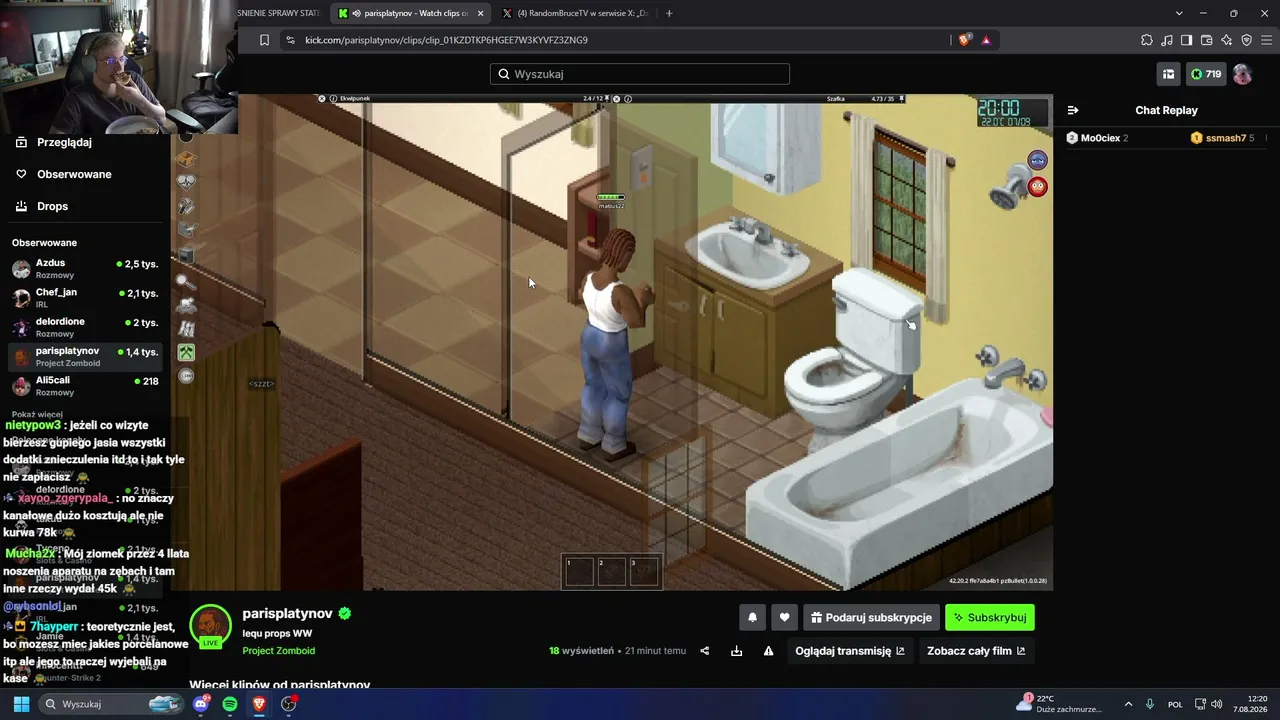
Task: Expand the followed list with Pokaż więcej
Action: tap(37, 415)
